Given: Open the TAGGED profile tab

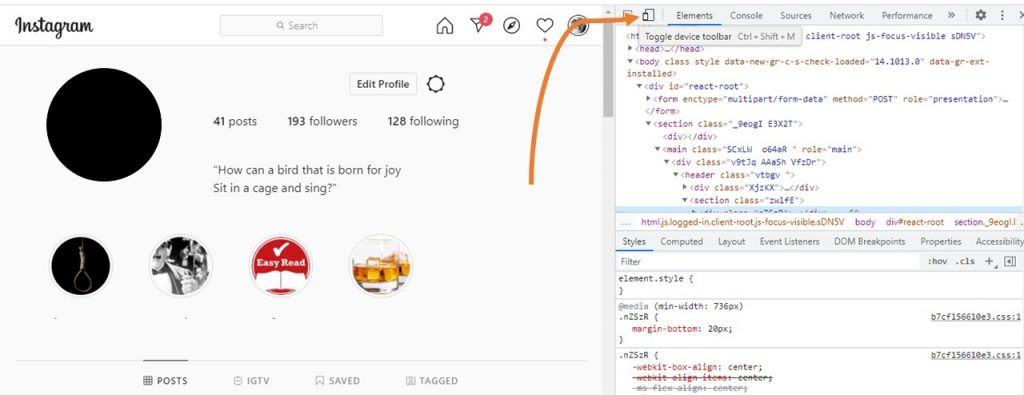Looking at the screenshot, I should (432, 381).
